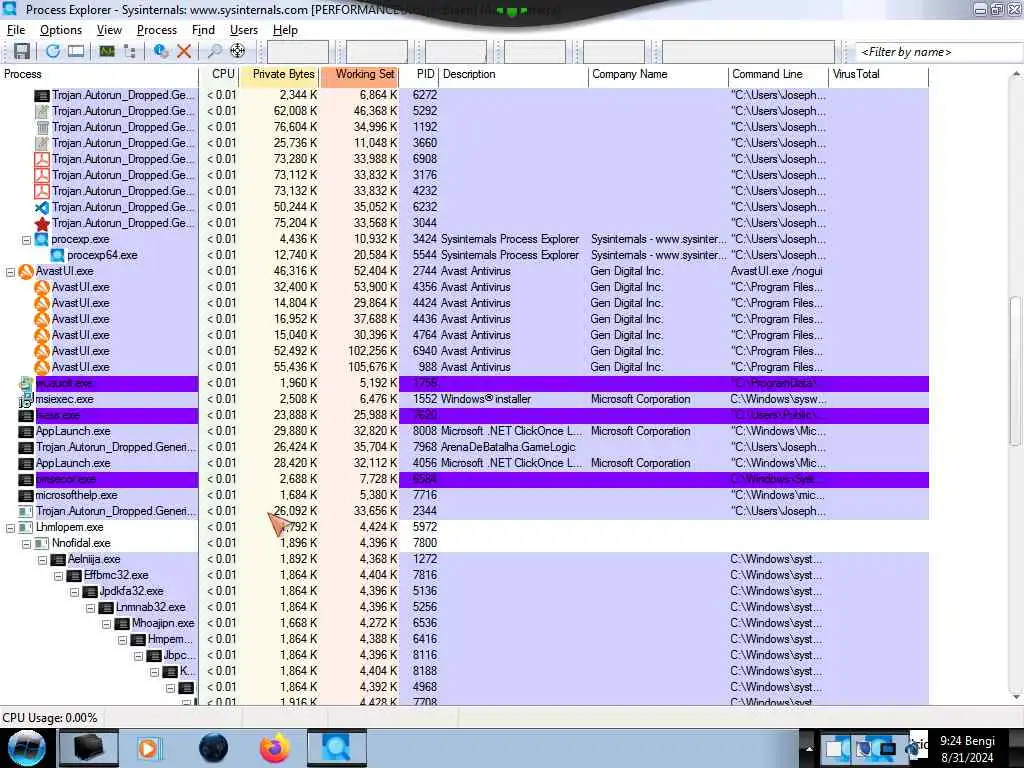The height and width of the screenshot is (768, 1024).
Task: Open the System Information graph icon
Action: pos(107,51)
